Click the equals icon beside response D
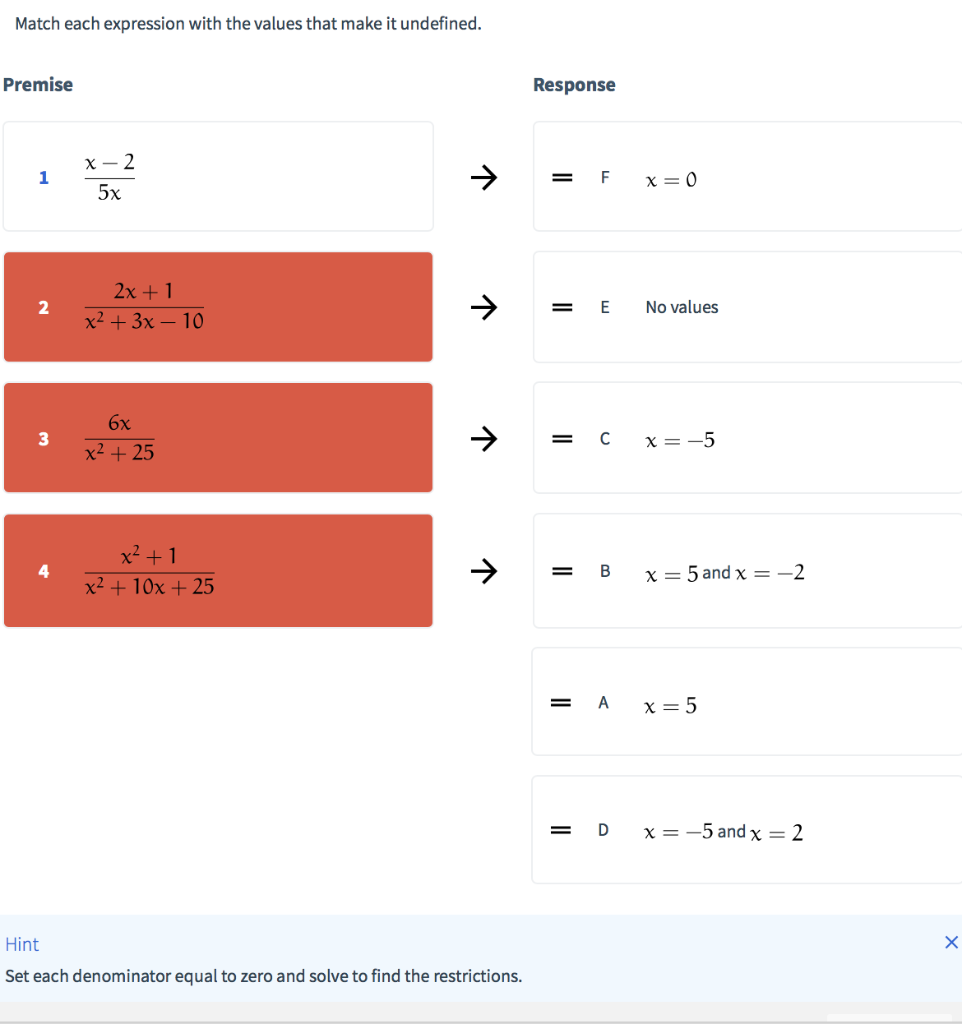The width and height of the screenshot is (962, 1024). click(x=562, y=830)
